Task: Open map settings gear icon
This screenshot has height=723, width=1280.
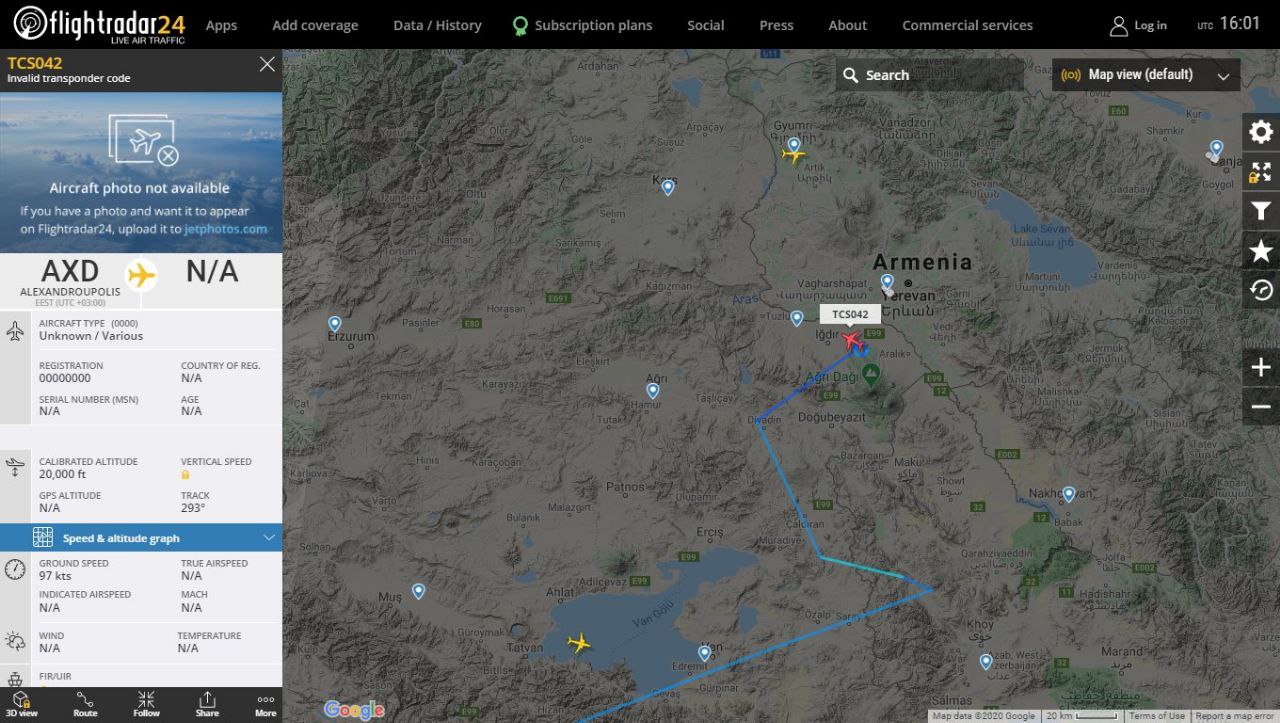Action: click(1261, 132)
